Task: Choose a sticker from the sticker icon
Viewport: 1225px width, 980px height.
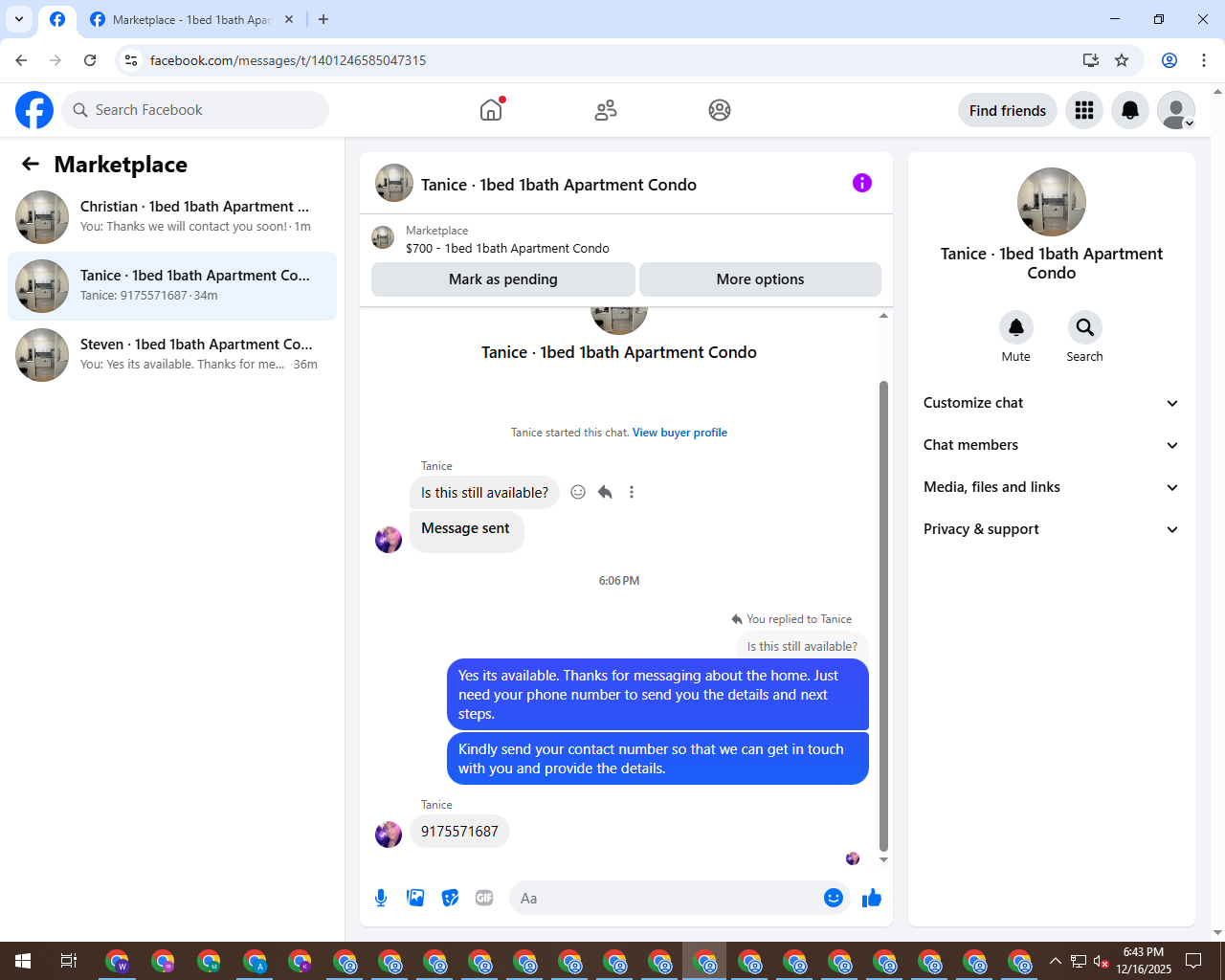Action: [x=450, y=898]
